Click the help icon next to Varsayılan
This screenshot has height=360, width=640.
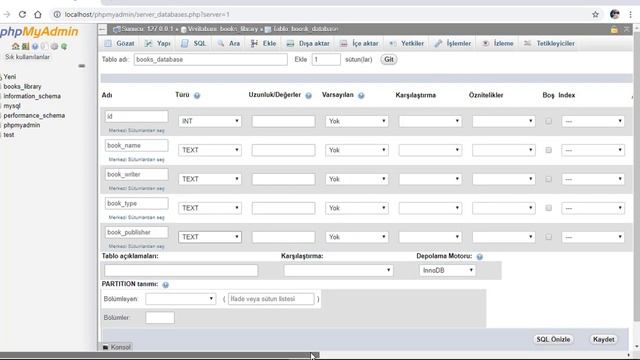tap(361, 96)
